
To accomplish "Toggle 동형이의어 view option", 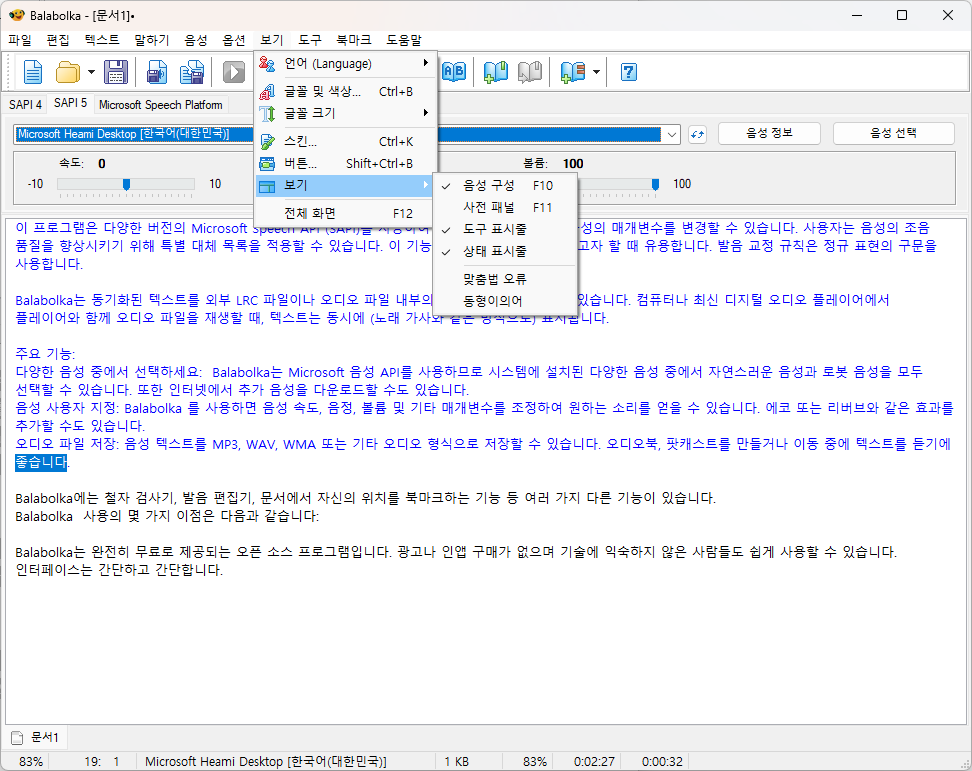I will 505,301.
